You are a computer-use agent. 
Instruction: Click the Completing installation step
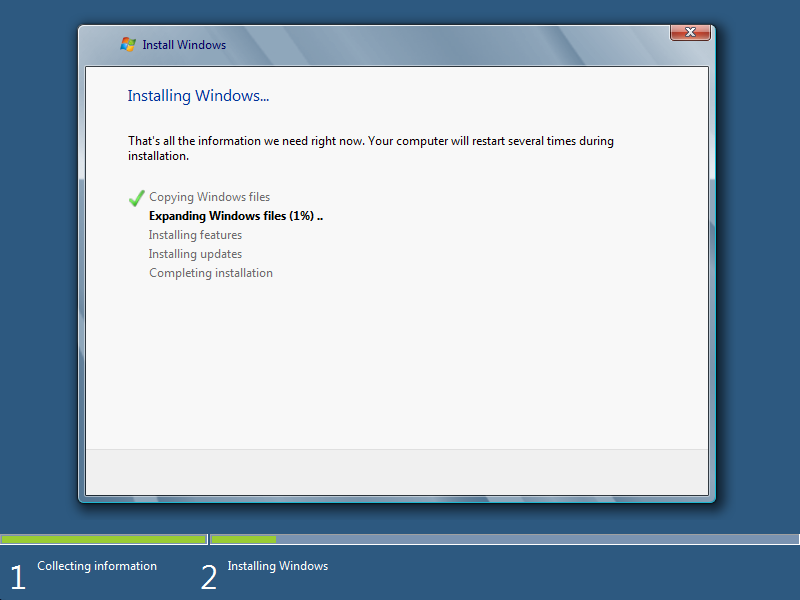[x=210, y=273]
